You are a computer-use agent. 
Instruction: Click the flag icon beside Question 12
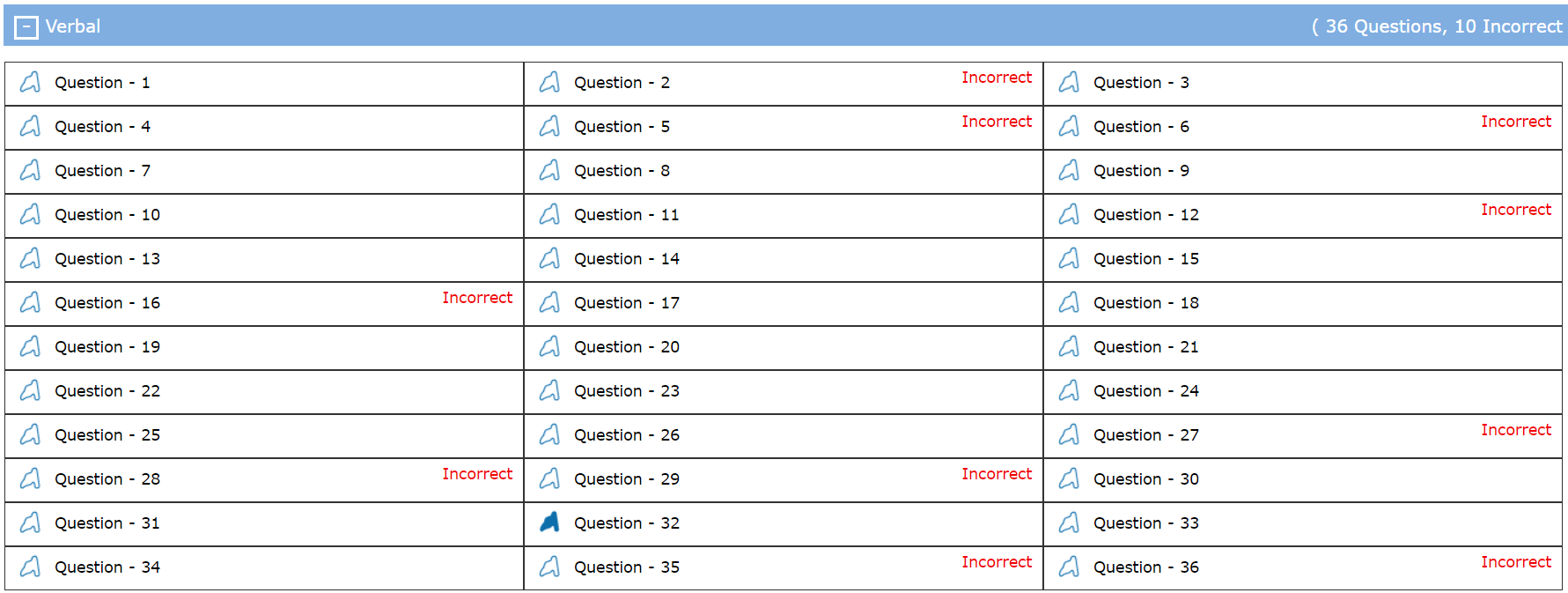pos(1070,214)
